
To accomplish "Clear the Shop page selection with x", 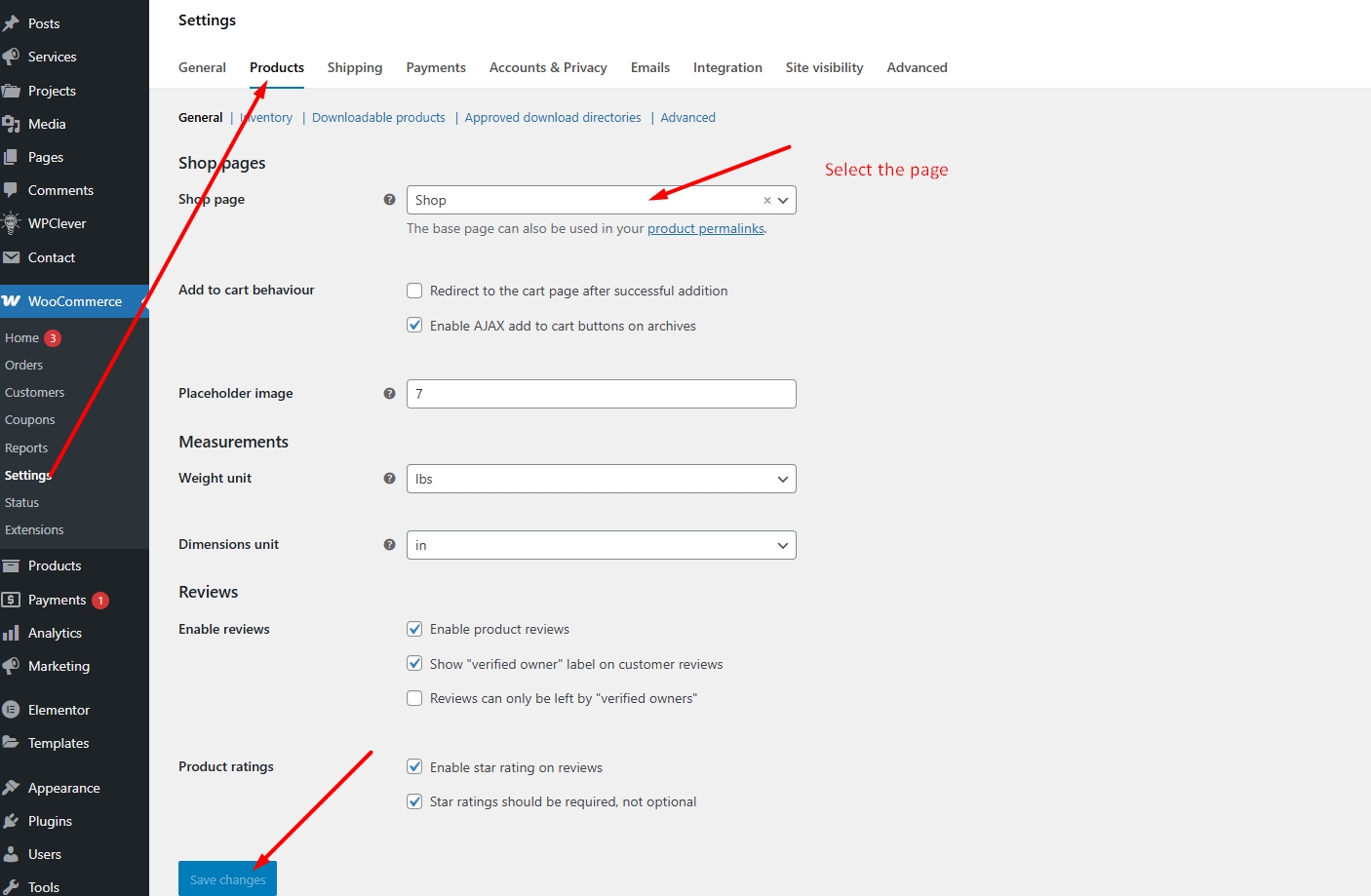I will tap(766, 201).
